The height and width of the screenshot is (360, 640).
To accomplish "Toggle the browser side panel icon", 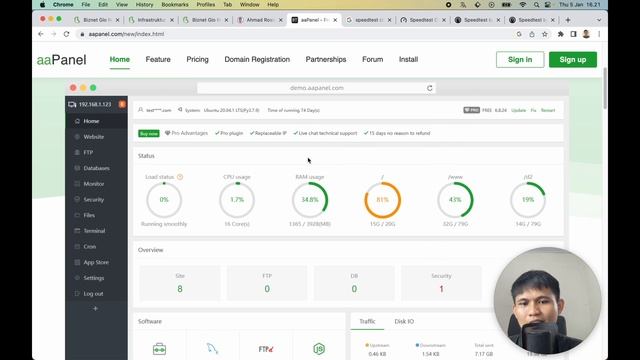I will click(573, 34).
